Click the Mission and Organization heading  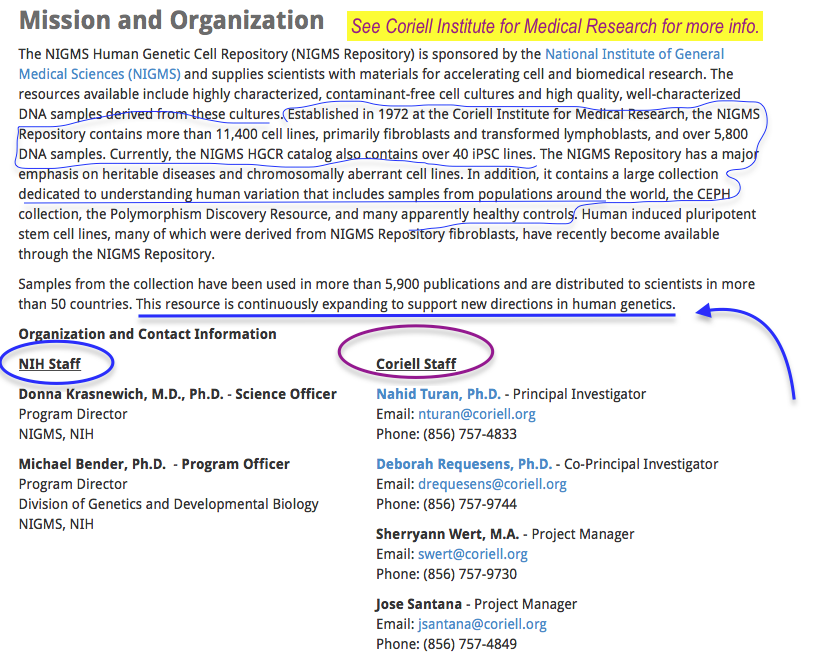pyautogui.click(x=172, y=20)
